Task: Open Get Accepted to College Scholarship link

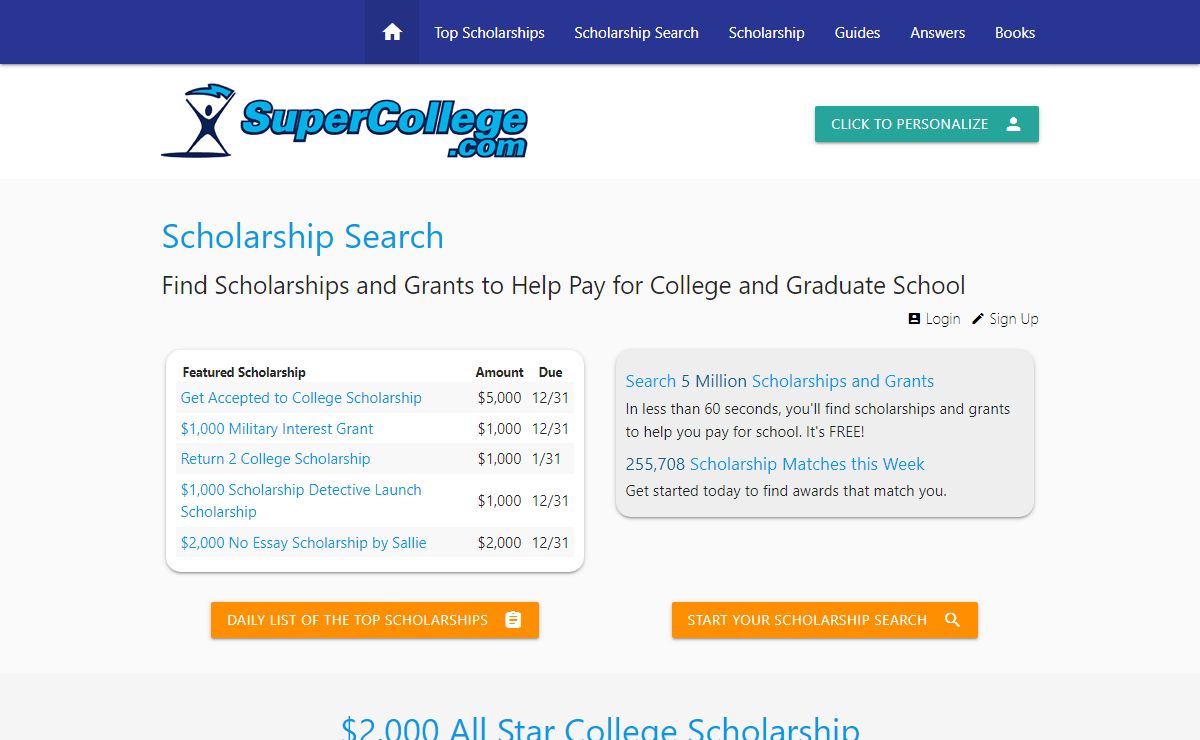Action: [301, 398]
